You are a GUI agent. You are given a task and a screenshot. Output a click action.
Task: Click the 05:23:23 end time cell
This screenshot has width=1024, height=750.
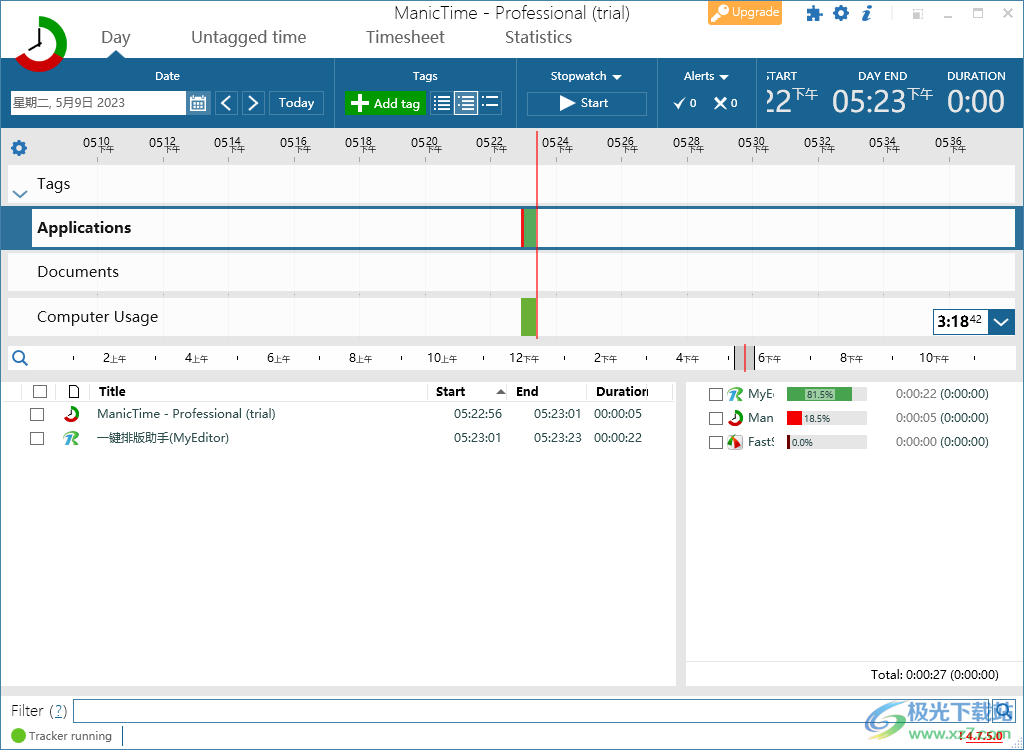(x=557, y=438)
